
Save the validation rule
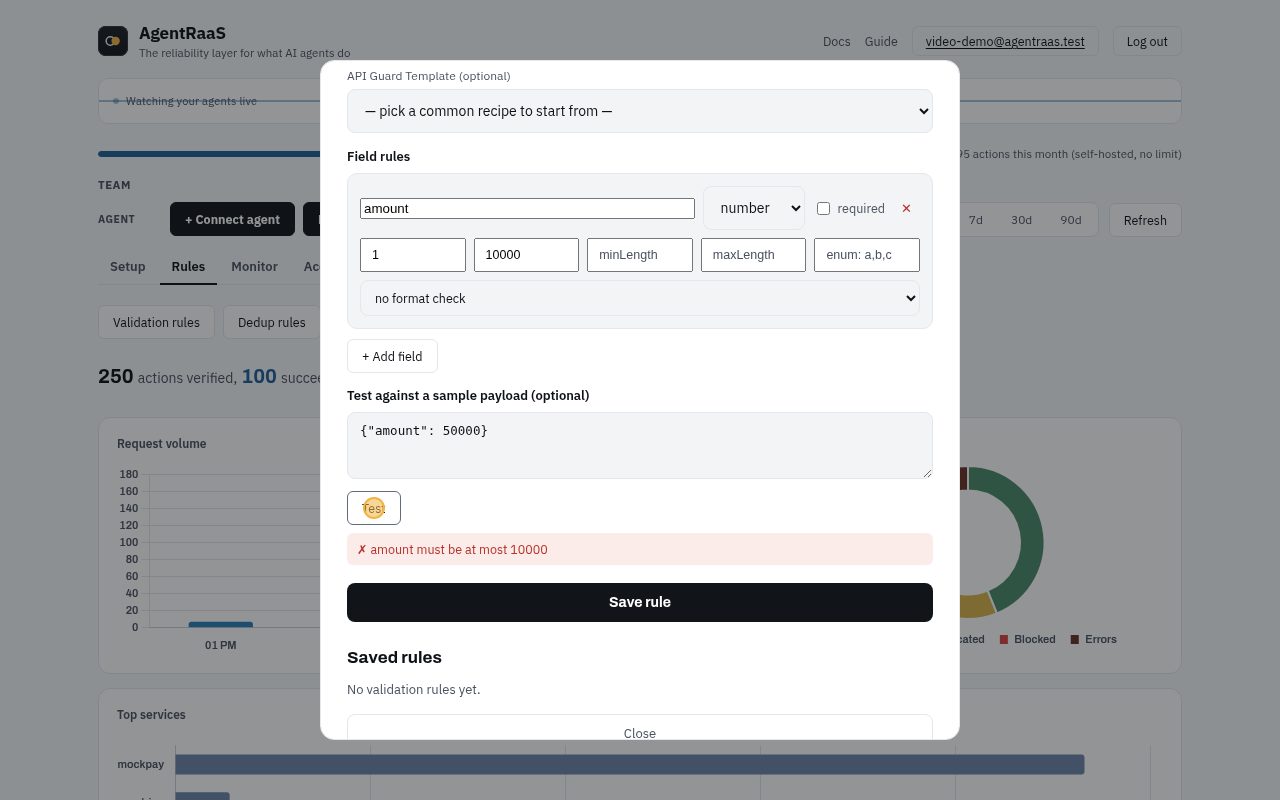point(640,602)
